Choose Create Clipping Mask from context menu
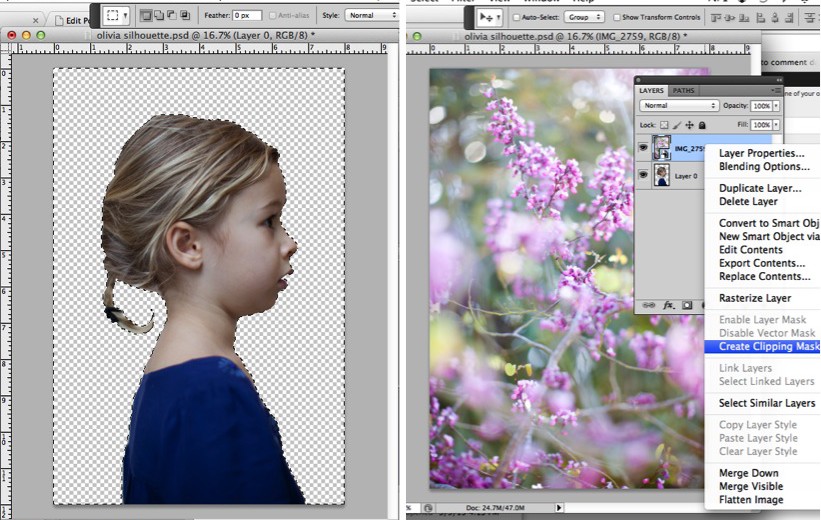The height and width of the screenshot is (520, 821). (x=762, y=346)
